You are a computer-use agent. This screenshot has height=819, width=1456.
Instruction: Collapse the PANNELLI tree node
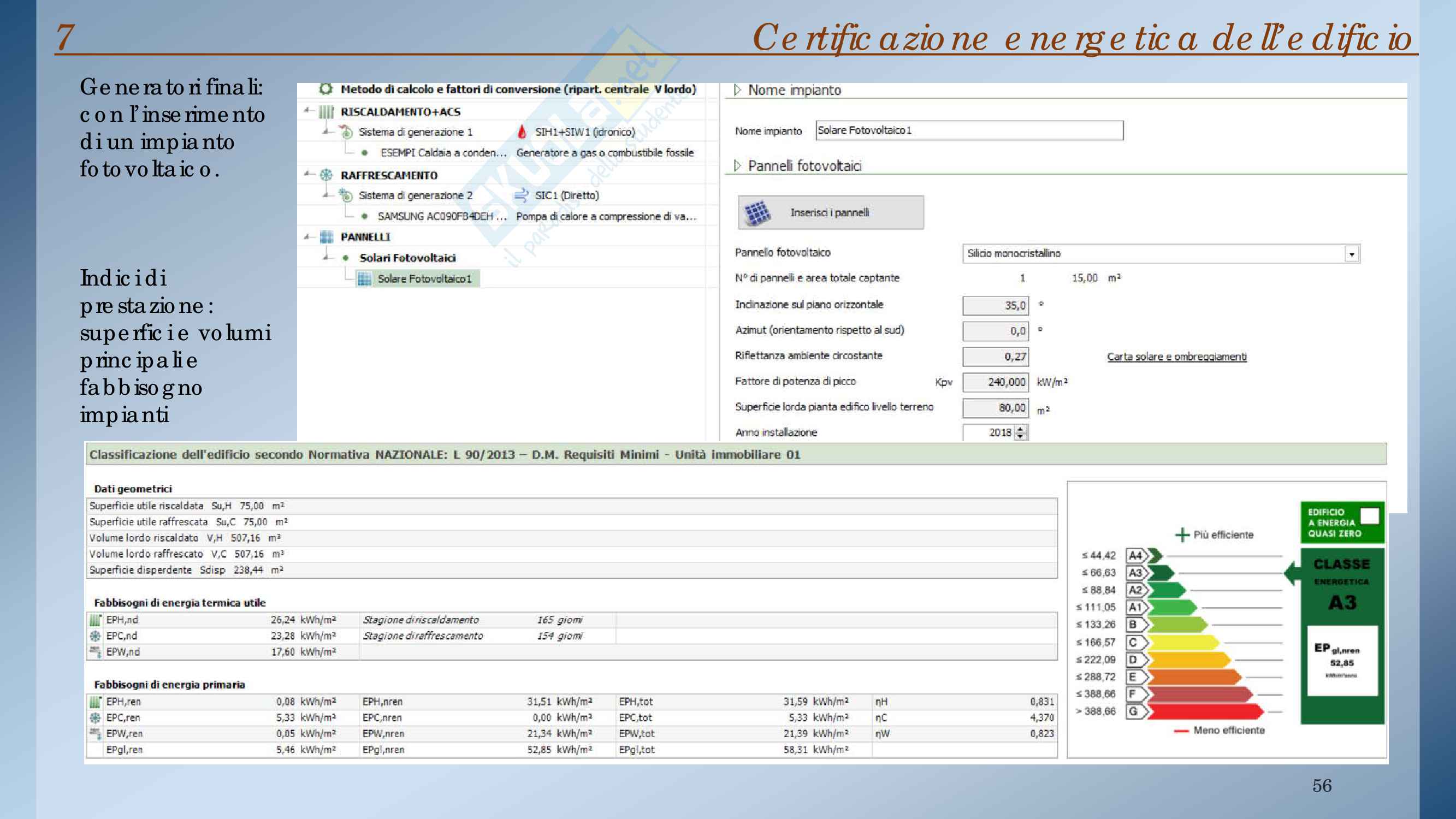coord(307,236)
